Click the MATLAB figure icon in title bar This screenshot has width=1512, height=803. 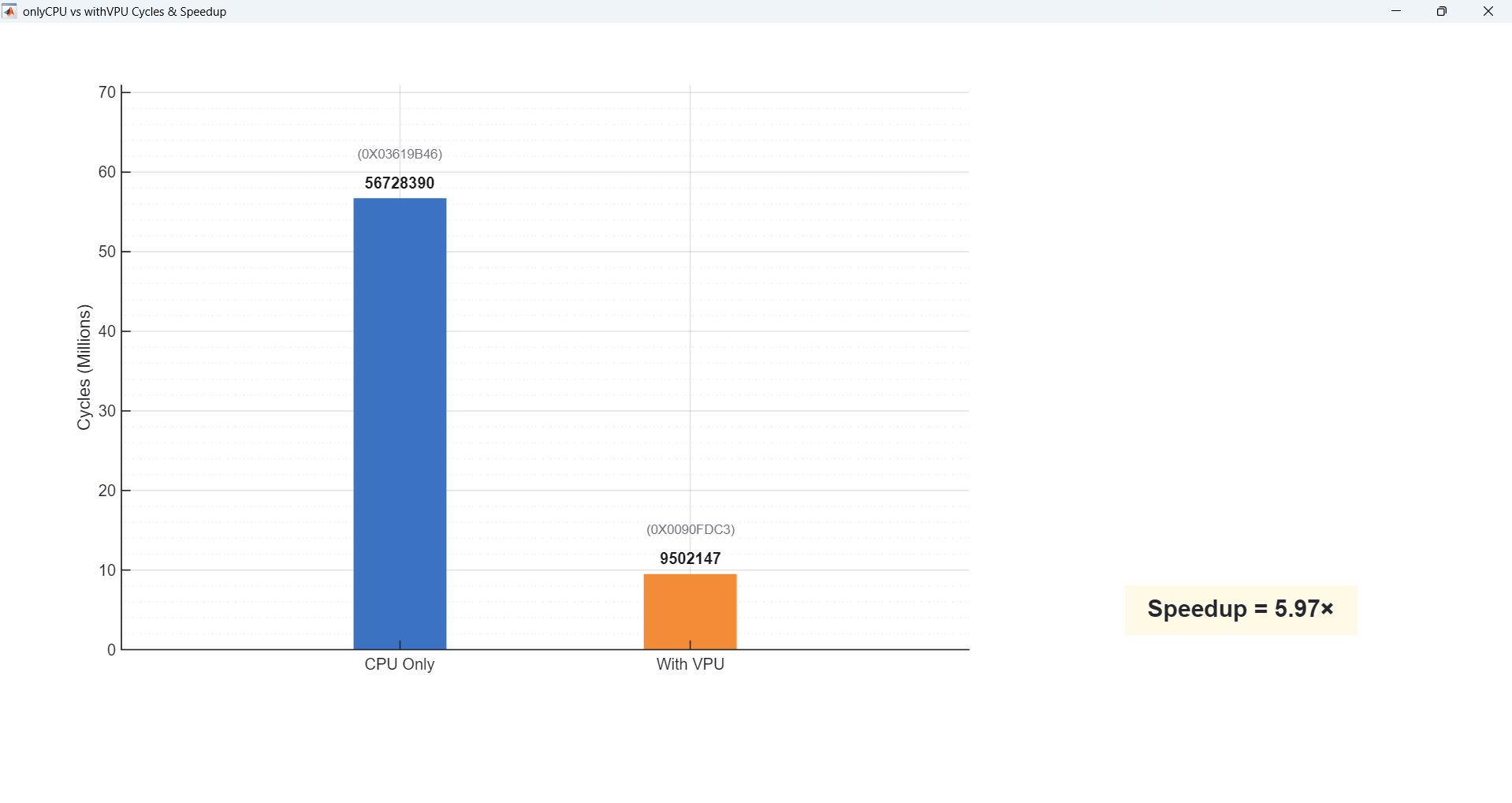pyautogui.click(x=10, y=11)
